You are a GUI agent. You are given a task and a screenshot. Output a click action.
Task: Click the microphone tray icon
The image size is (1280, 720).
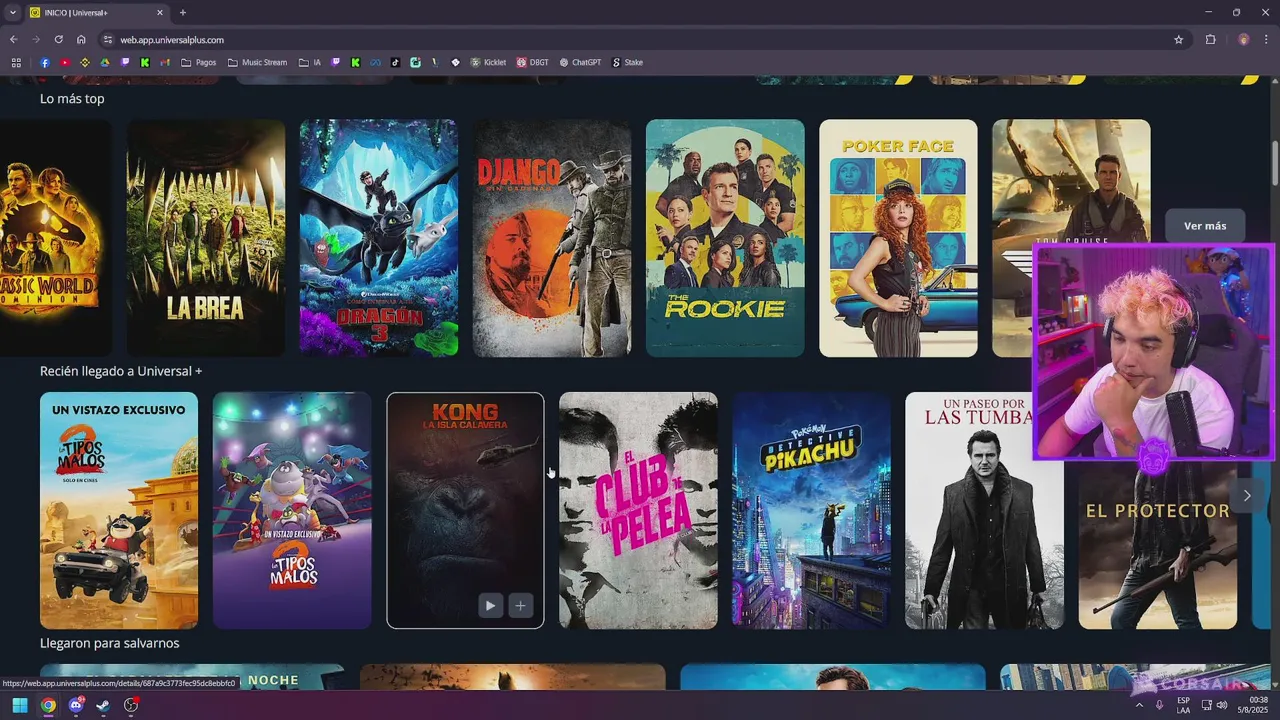pos(1160,705)
